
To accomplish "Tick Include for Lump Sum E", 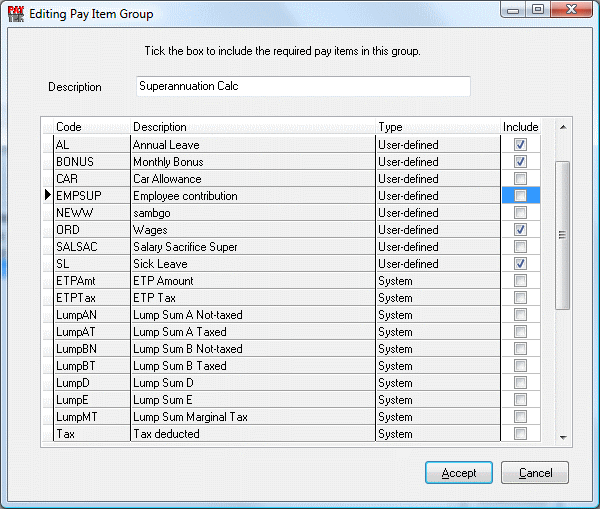I will point(520,400).
